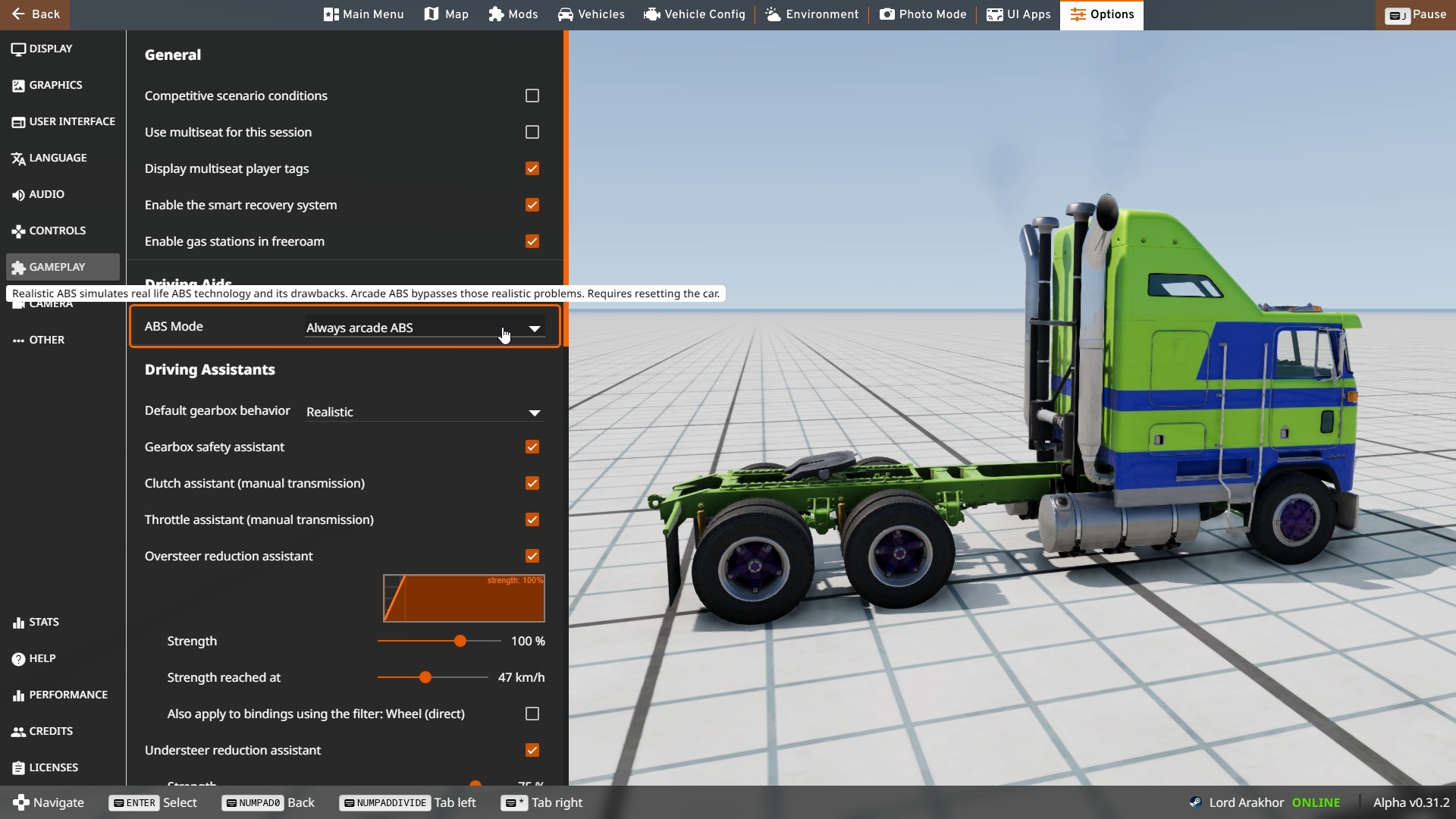The height and width of the screenshot is (819, 1456).
Task: Click the oversteer Strength slider handle
Action: click(460, 641)
